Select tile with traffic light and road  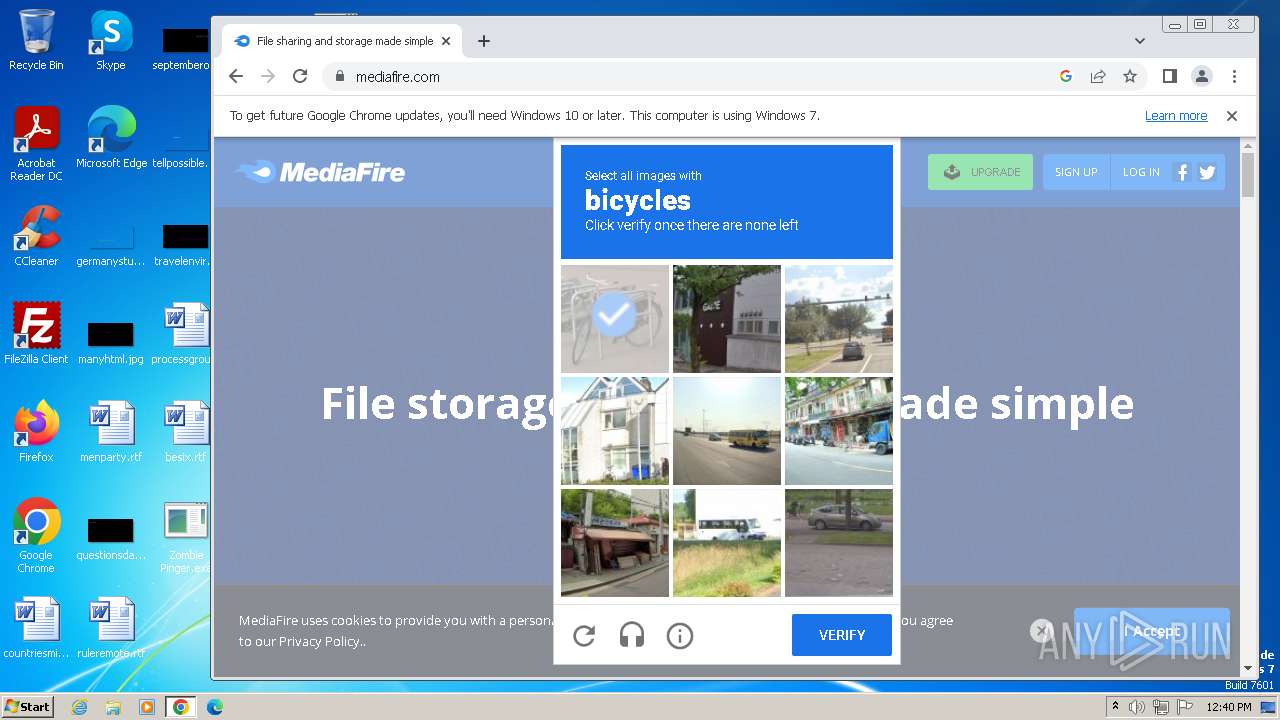pos(839,319)
